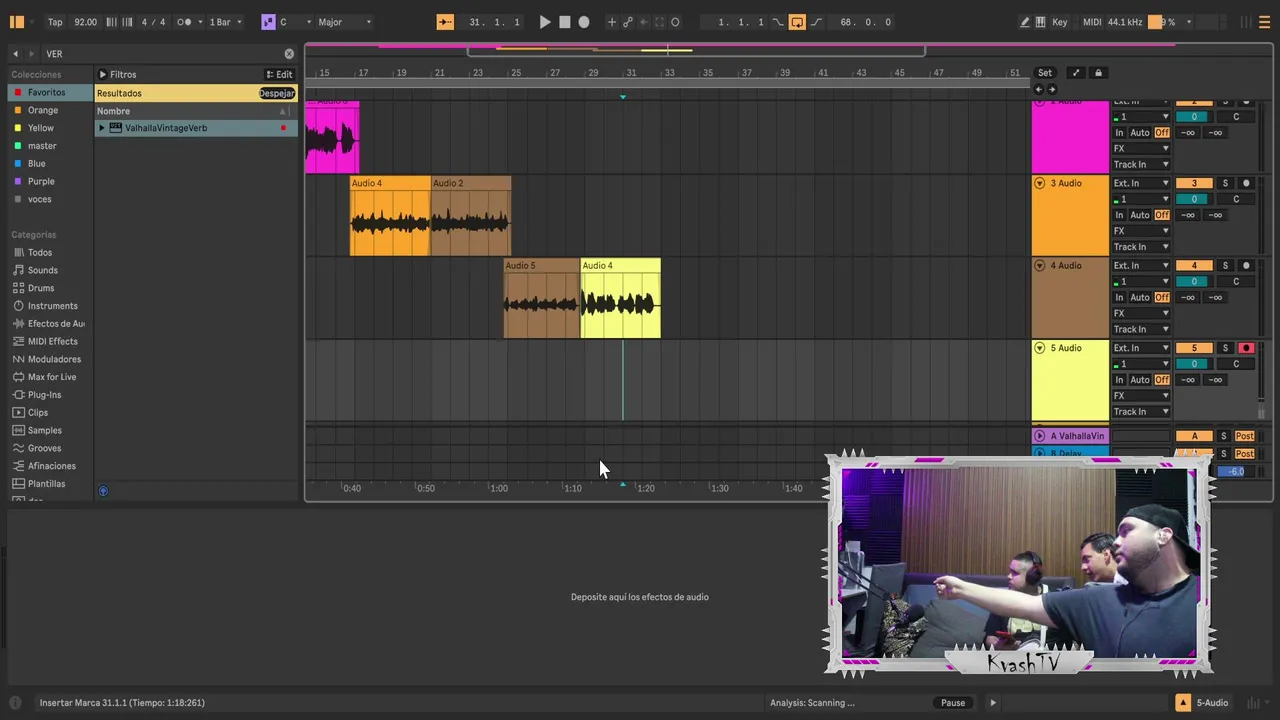
Task: Click the session record circle icon
Action: 675,22
